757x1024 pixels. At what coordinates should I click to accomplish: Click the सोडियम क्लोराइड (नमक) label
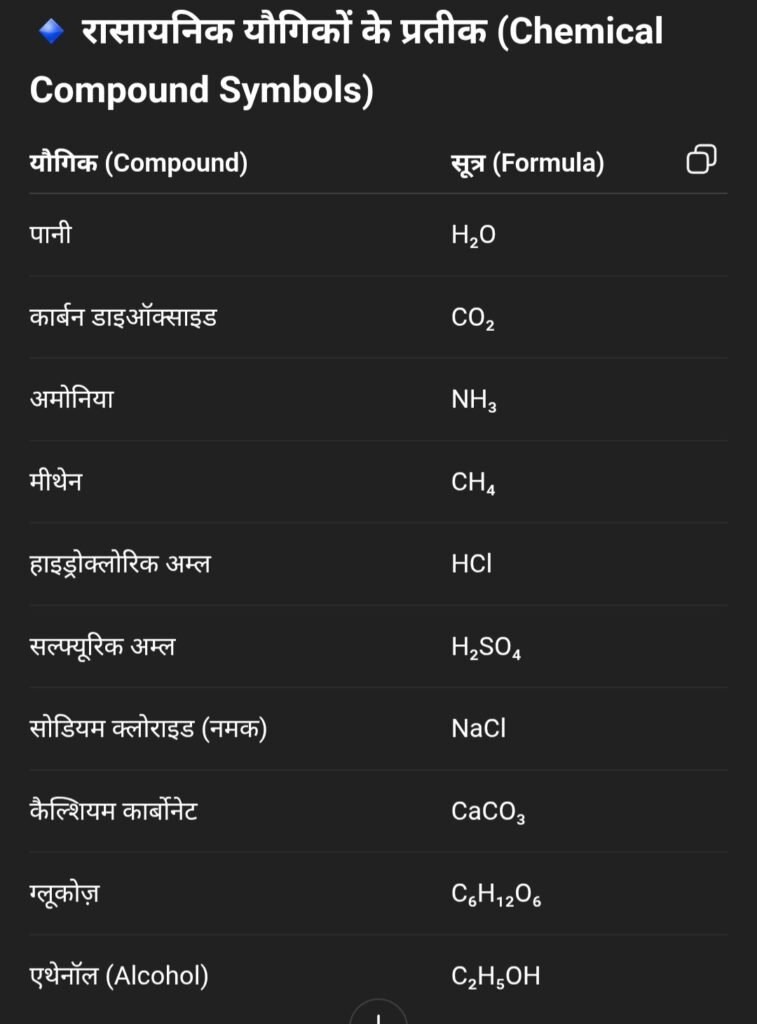tap(148, 728)
